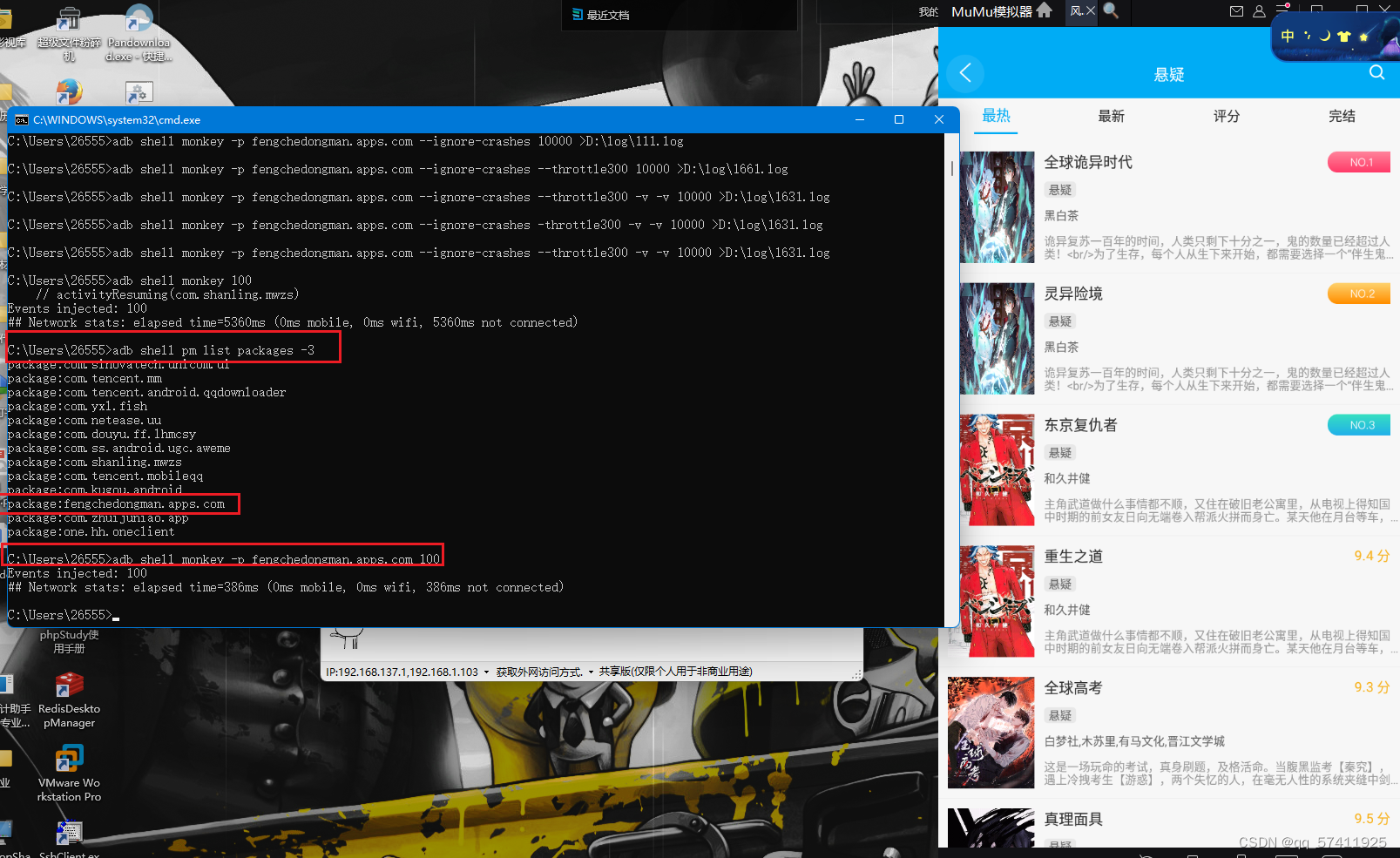Go to the MuMu emulator home screen

coord(1045,10)
